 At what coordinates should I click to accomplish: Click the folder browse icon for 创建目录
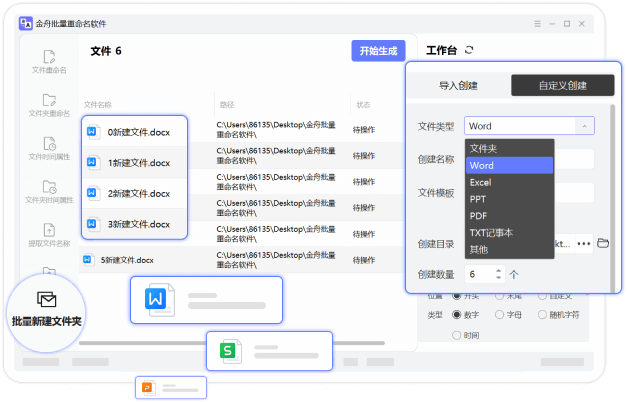tap(603, 243)
